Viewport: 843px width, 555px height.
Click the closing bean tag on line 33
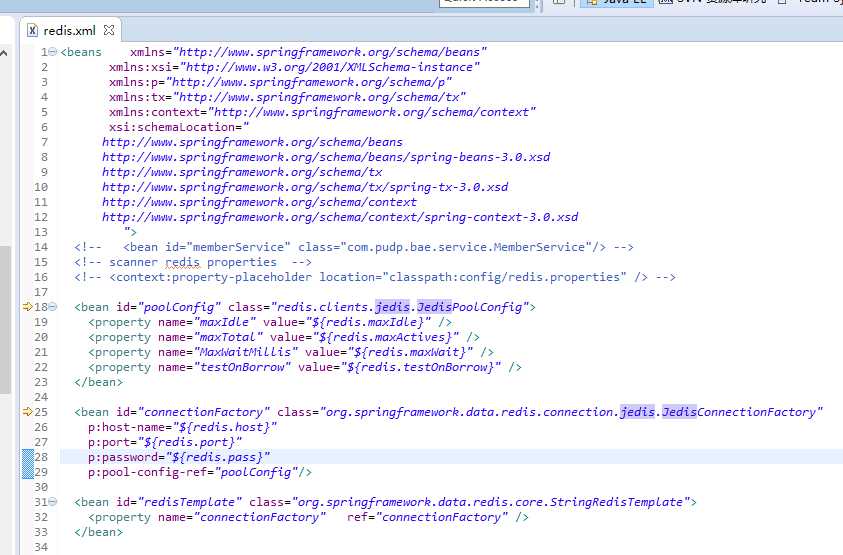coord(98,532)
